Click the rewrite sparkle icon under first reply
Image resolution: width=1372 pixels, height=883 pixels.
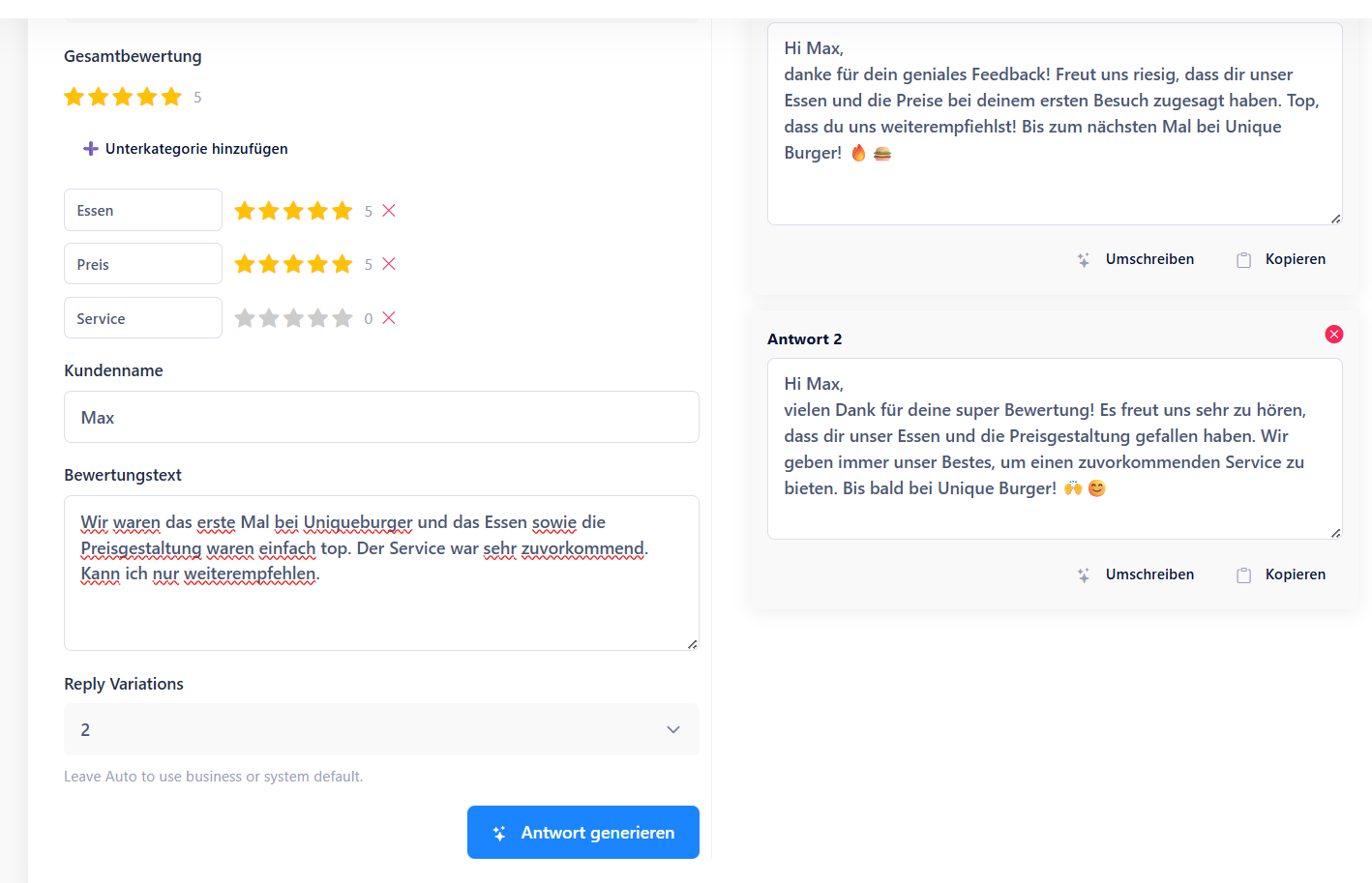click(x=1084, y=260)
